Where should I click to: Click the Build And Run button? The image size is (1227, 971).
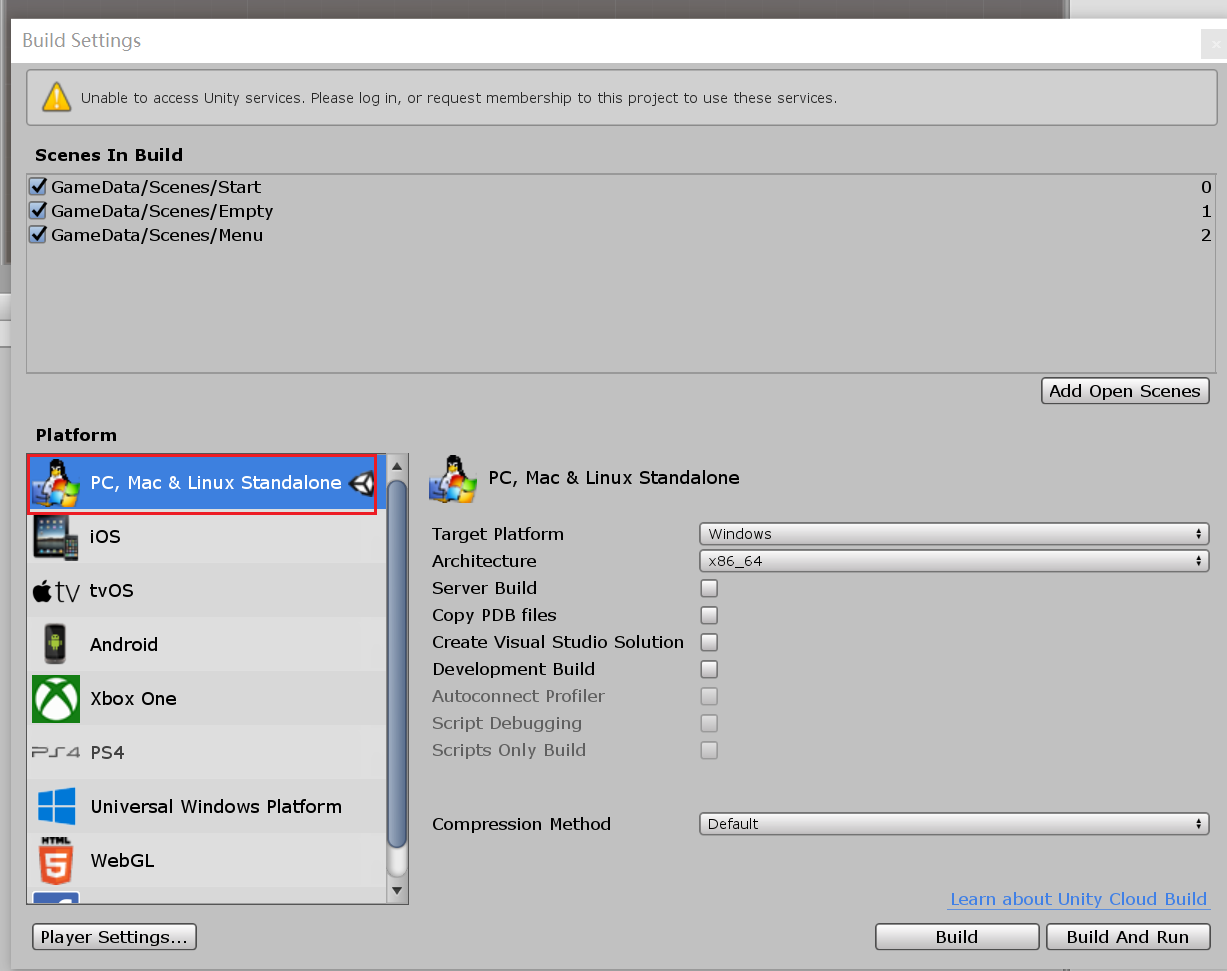pos(1128,937)
